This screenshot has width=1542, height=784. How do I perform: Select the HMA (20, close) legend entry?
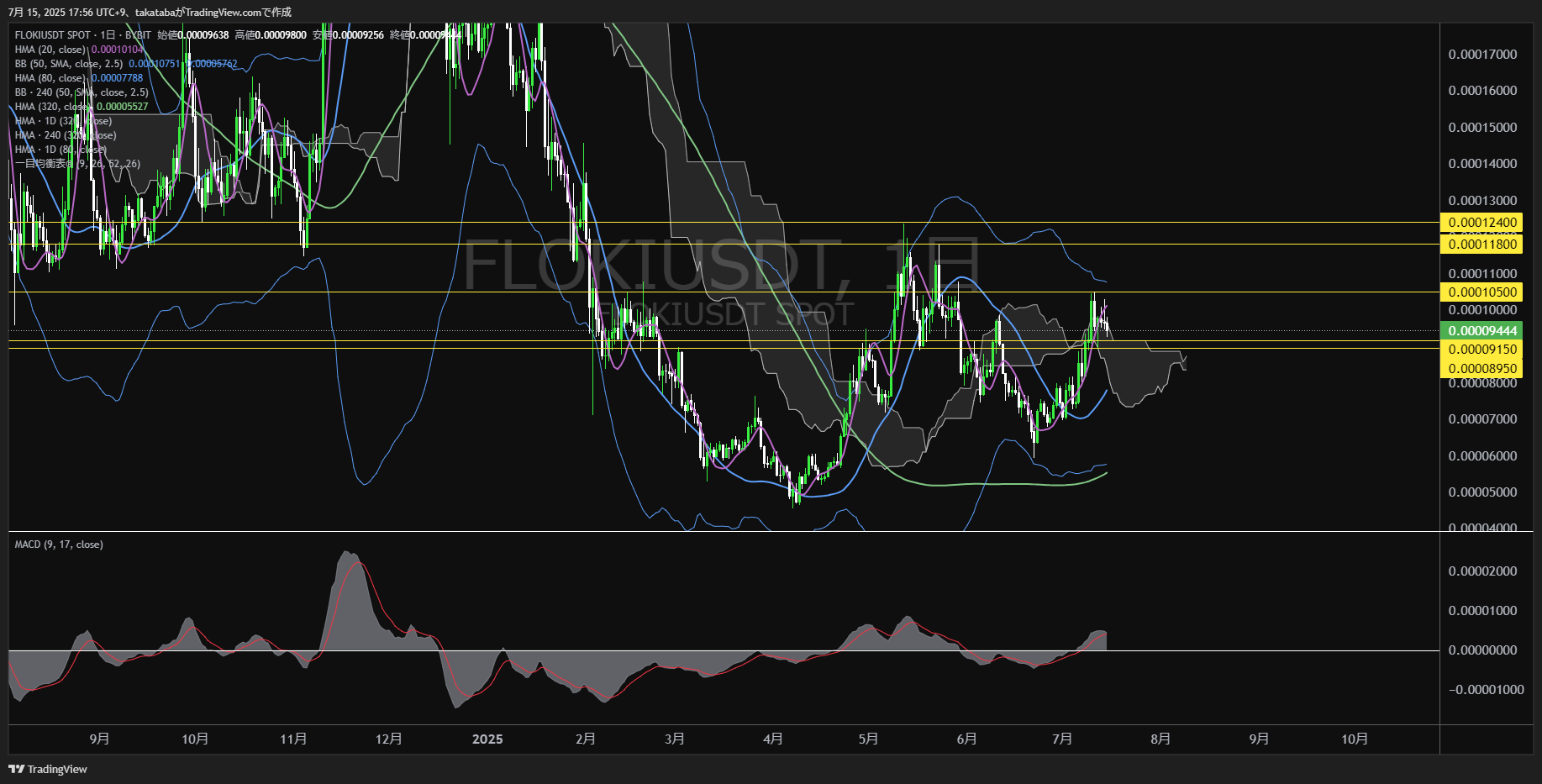click(x=50, y=50)
